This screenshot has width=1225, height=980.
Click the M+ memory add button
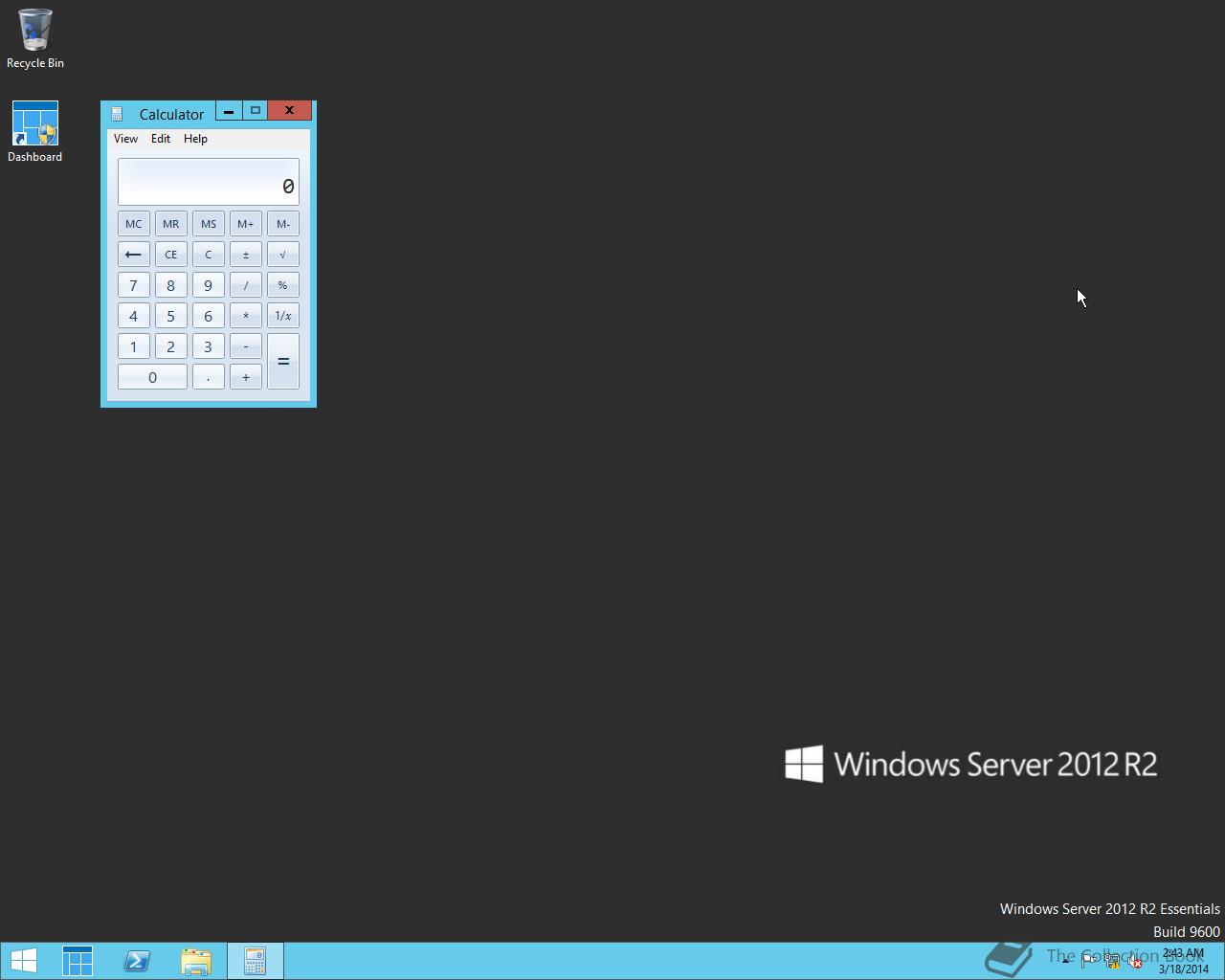point(246,224)
